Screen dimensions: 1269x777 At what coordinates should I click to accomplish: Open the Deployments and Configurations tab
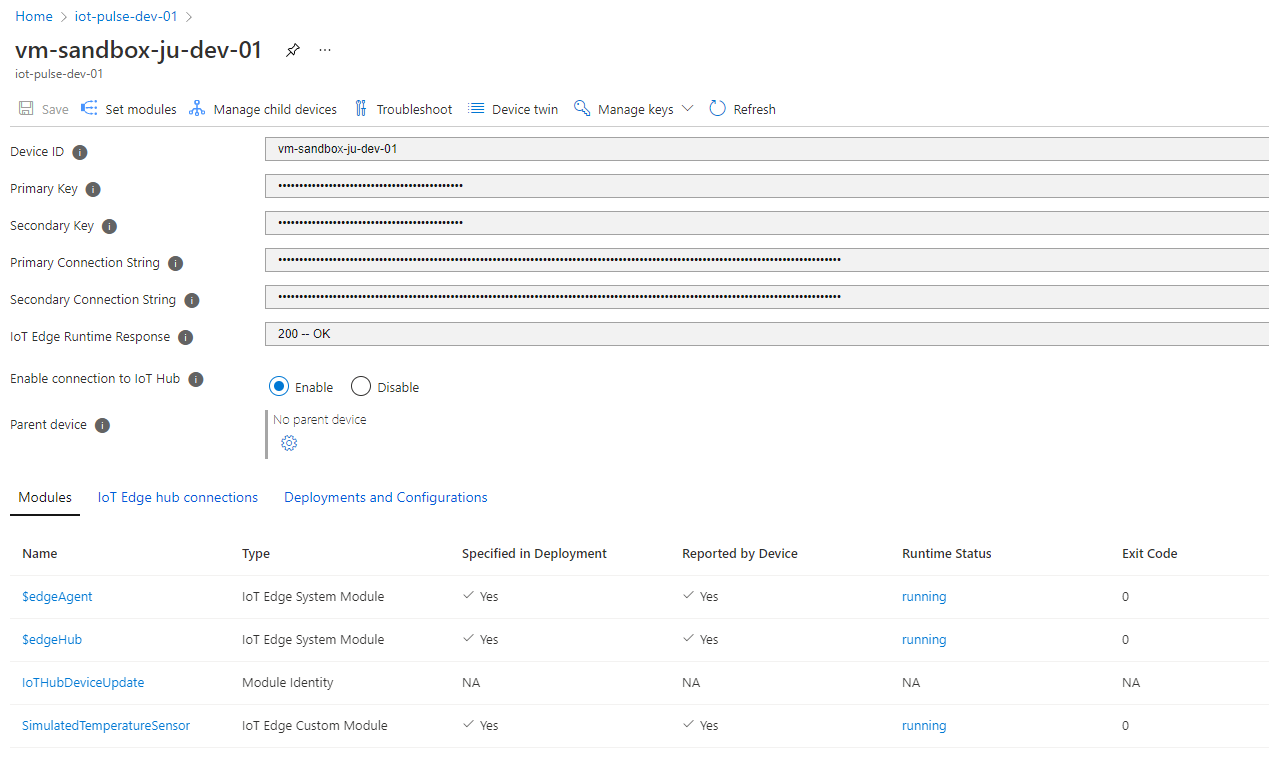[x=385, y=497]
